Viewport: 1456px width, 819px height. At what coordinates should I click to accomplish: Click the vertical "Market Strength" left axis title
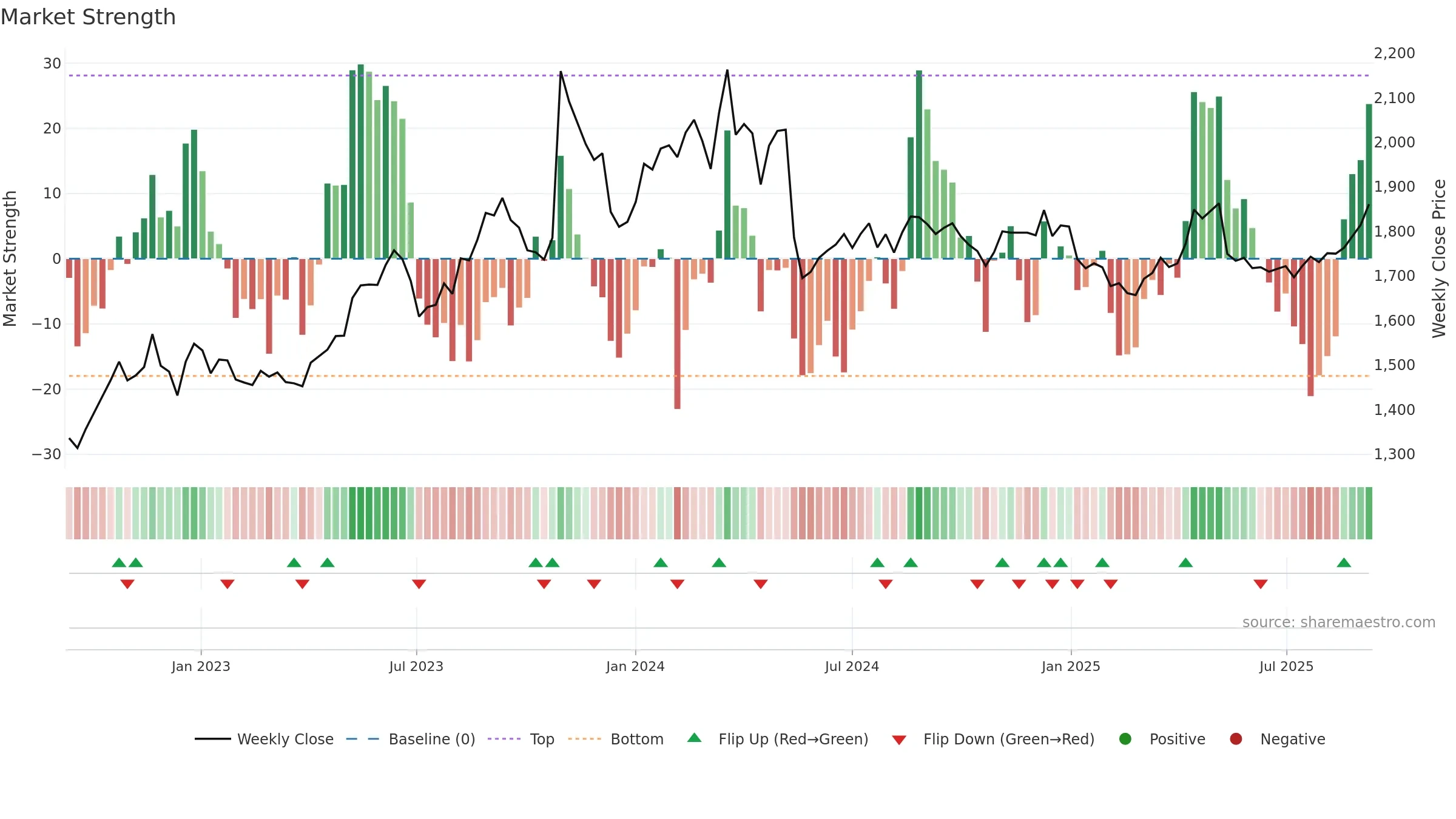tap(10, 258)
